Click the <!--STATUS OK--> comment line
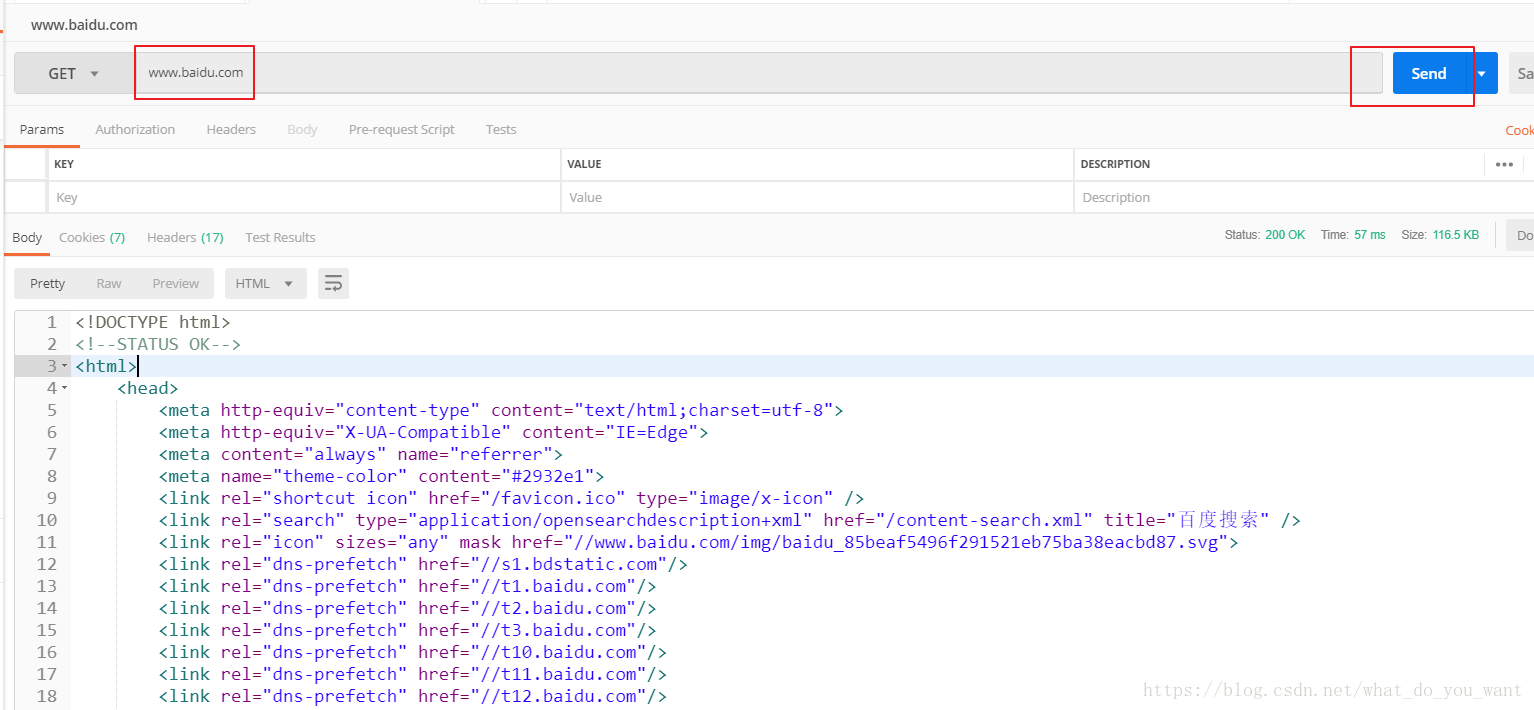1534x710 pixels. point(158,344)
